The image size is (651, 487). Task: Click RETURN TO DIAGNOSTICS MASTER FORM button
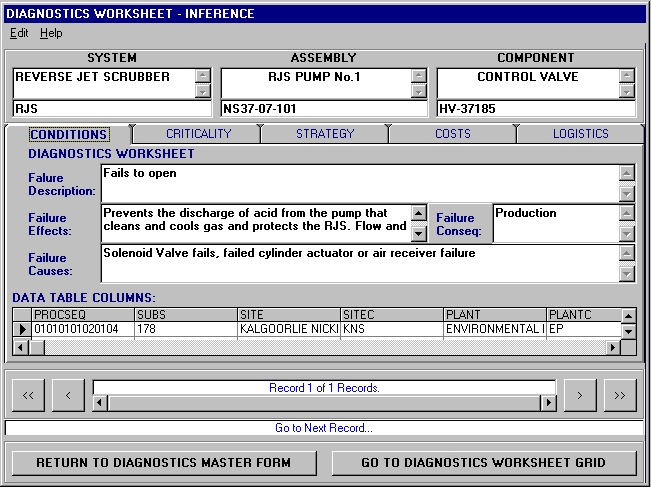[x=164, y=463]
